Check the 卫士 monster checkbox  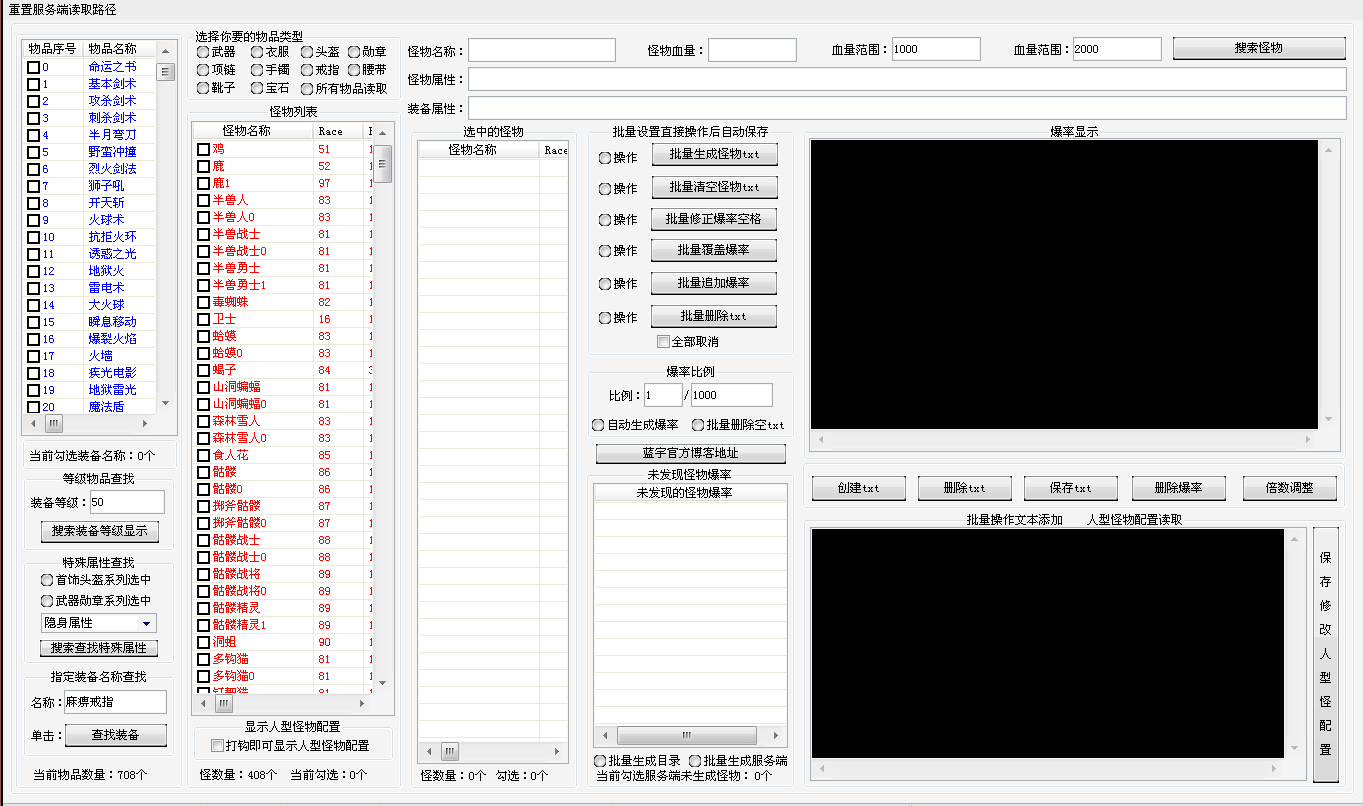[203, 319]
